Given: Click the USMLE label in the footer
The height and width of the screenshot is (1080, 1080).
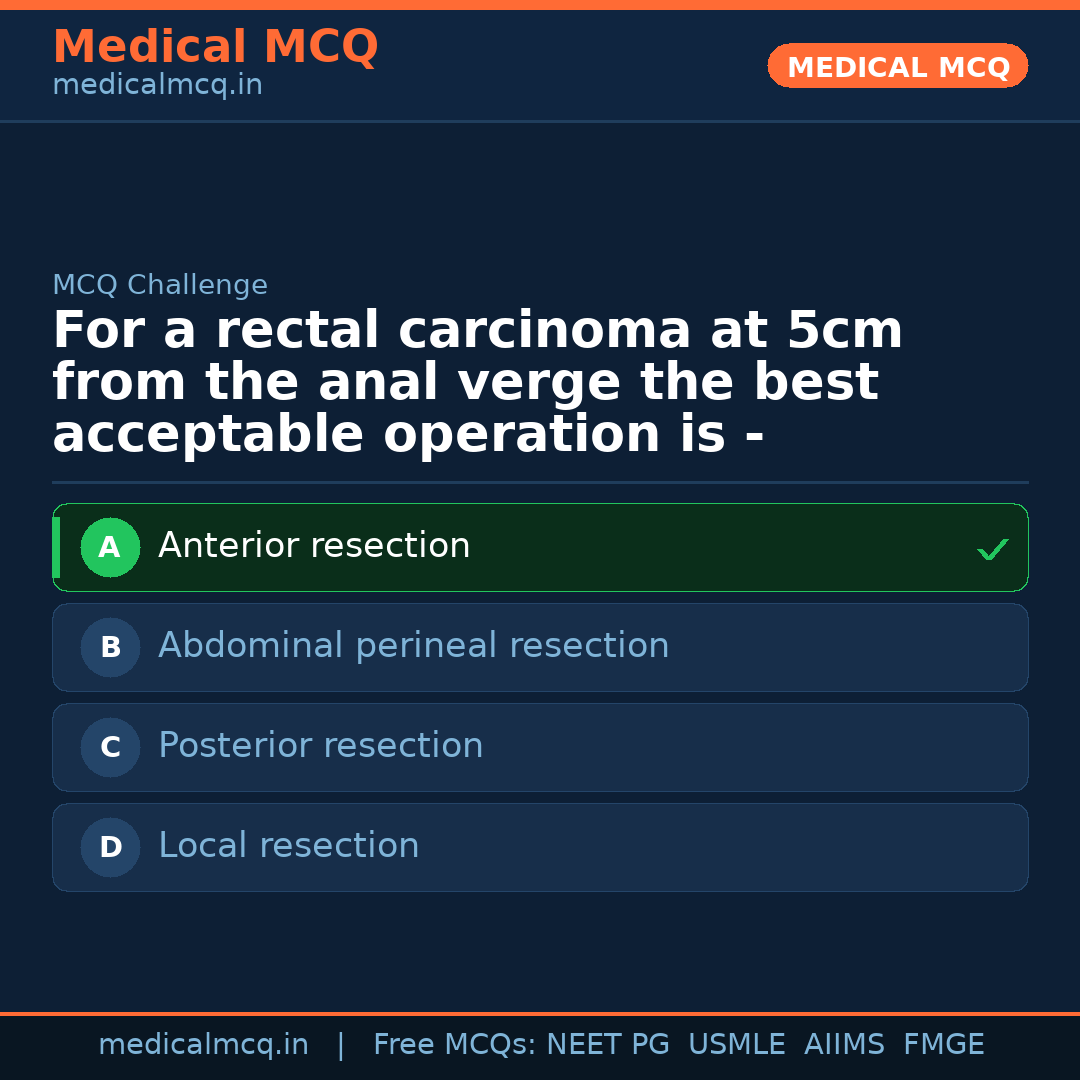Looking at the screenshot, I should [737, 1043].
